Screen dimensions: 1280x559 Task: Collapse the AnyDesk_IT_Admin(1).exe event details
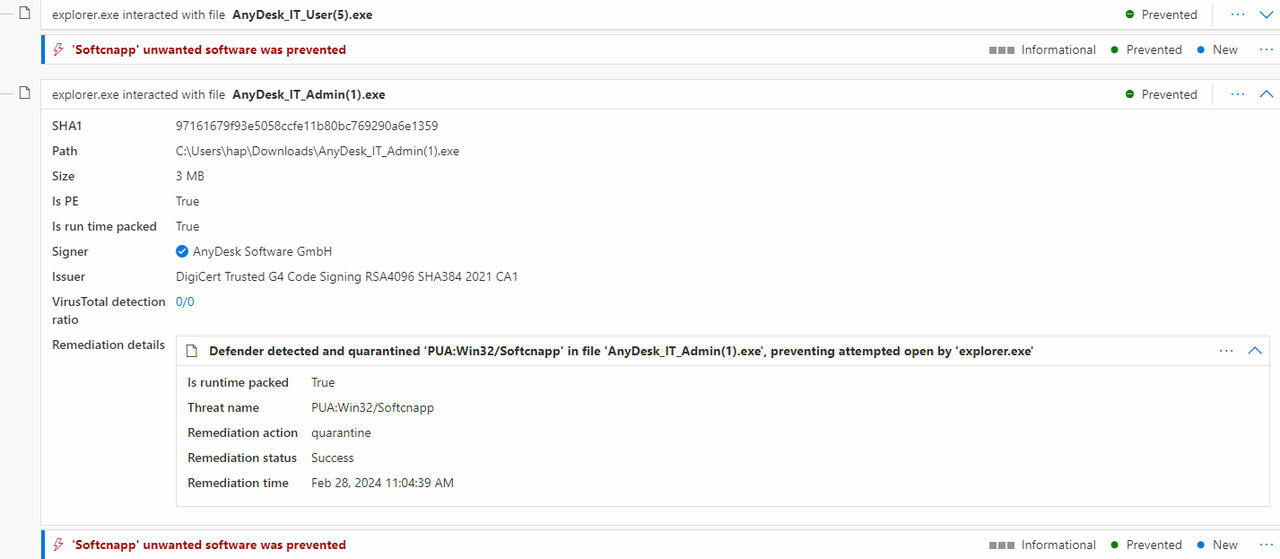1266,94
